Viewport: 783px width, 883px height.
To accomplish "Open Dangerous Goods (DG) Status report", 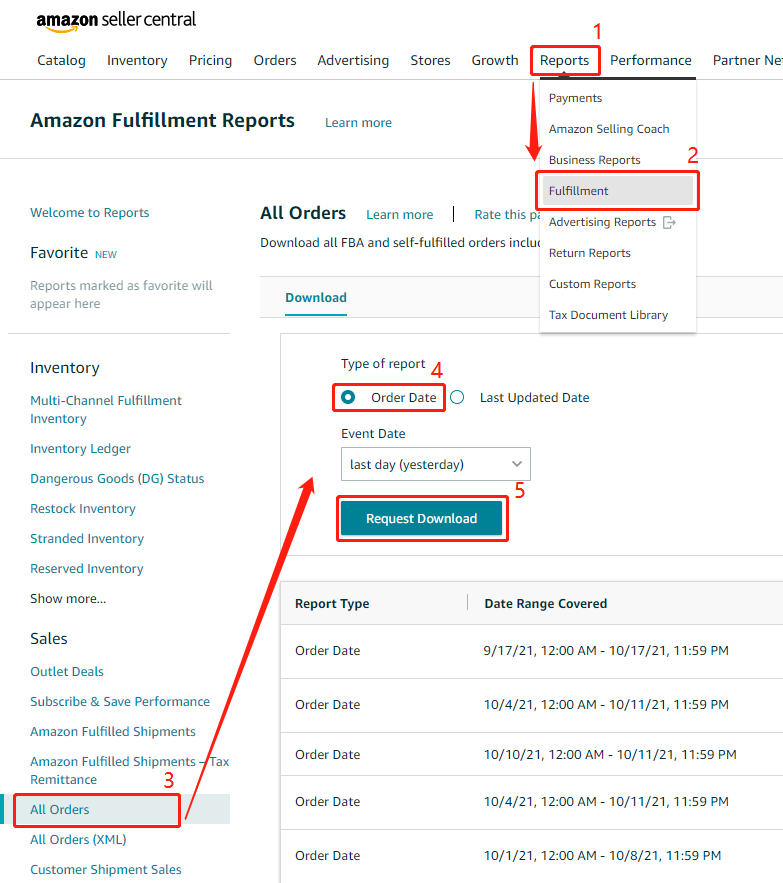I will (117, 478).
